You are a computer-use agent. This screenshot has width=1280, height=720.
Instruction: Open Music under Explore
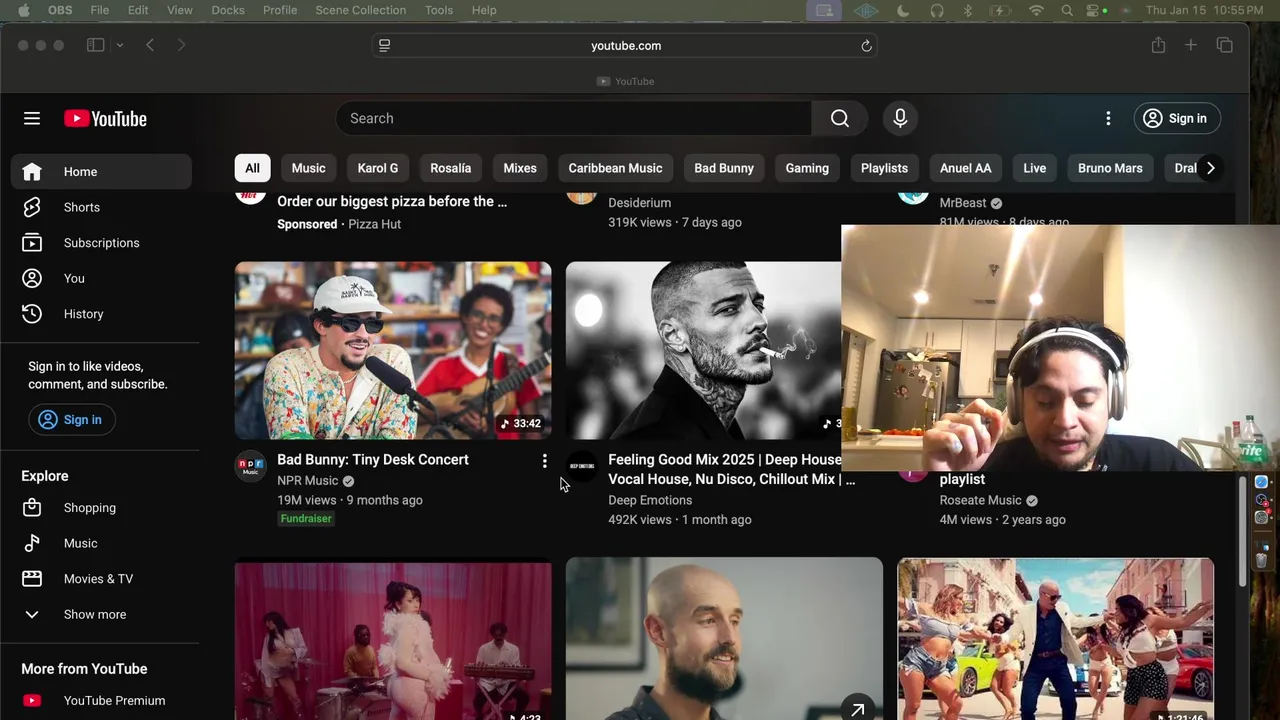tap(101, 543)
